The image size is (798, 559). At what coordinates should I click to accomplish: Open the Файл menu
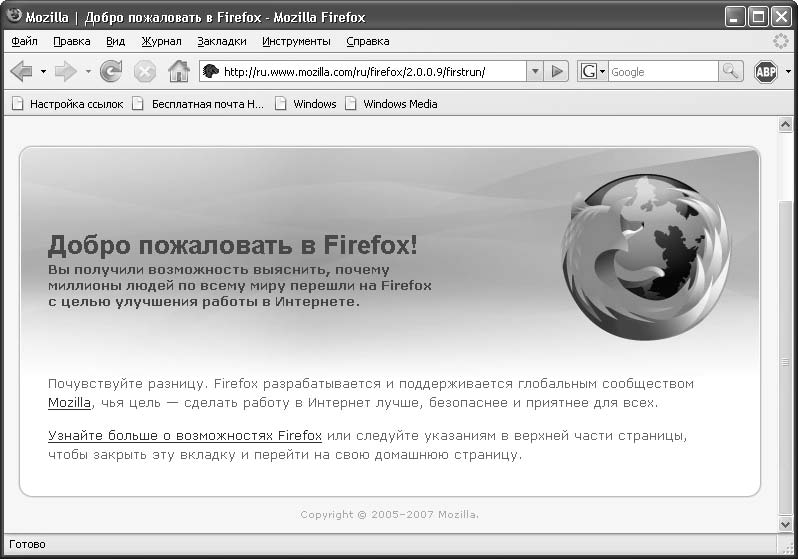point(24,41)
